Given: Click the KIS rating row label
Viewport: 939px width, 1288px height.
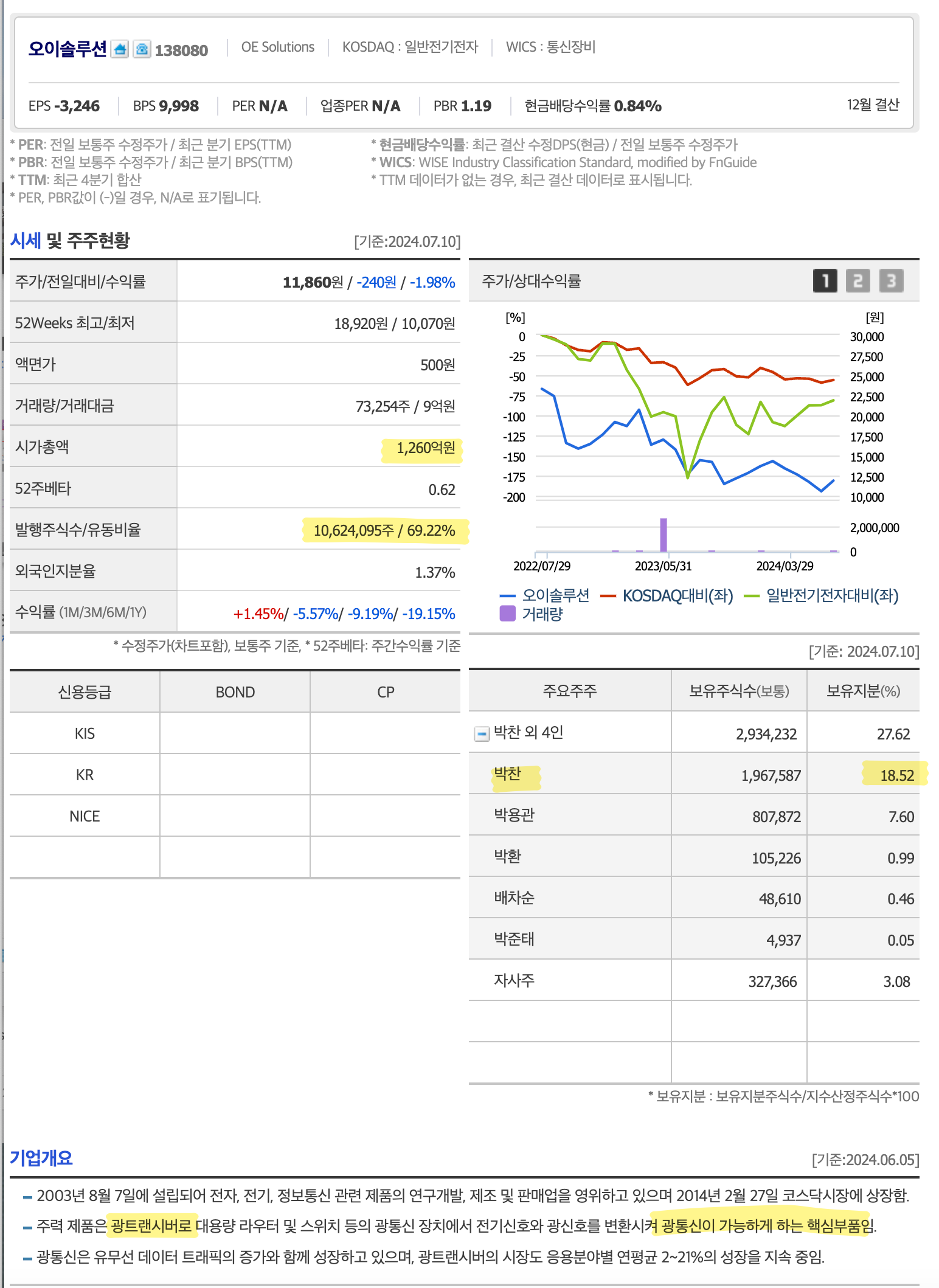Looking at the screenshot, I should pyautogui.click(x=85, y=733).
